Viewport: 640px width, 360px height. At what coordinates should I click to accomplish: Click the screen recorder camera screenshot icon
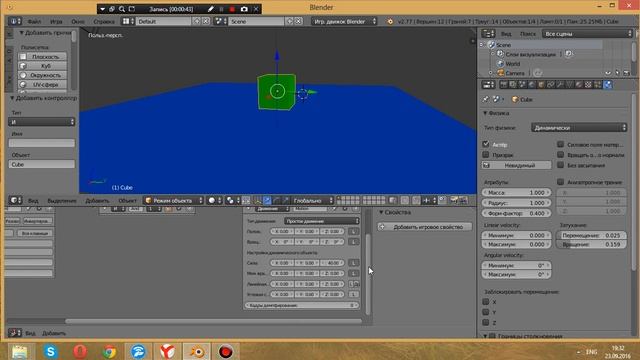click(x=244, y=9)
